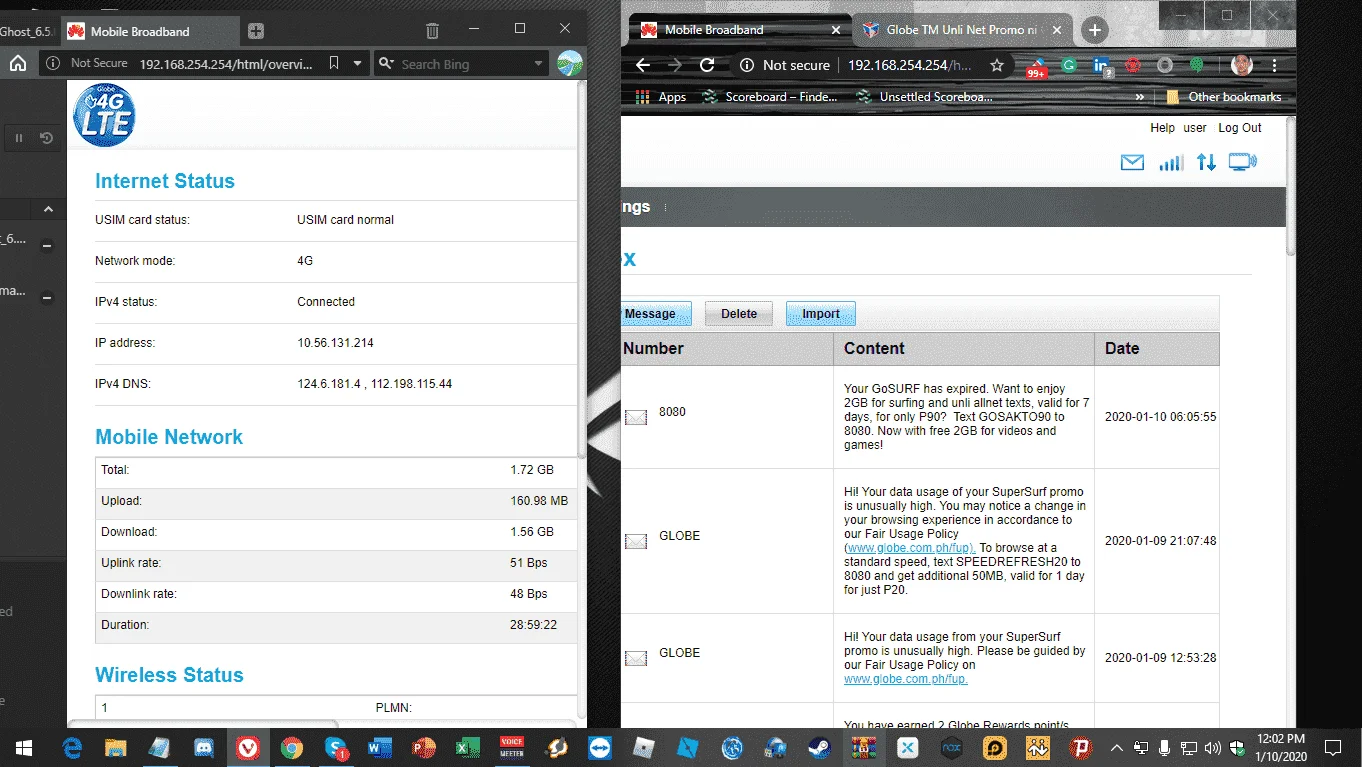
Task: Switch to Mobile Broadband tab in Vivaldi
Action: [151, 31]
